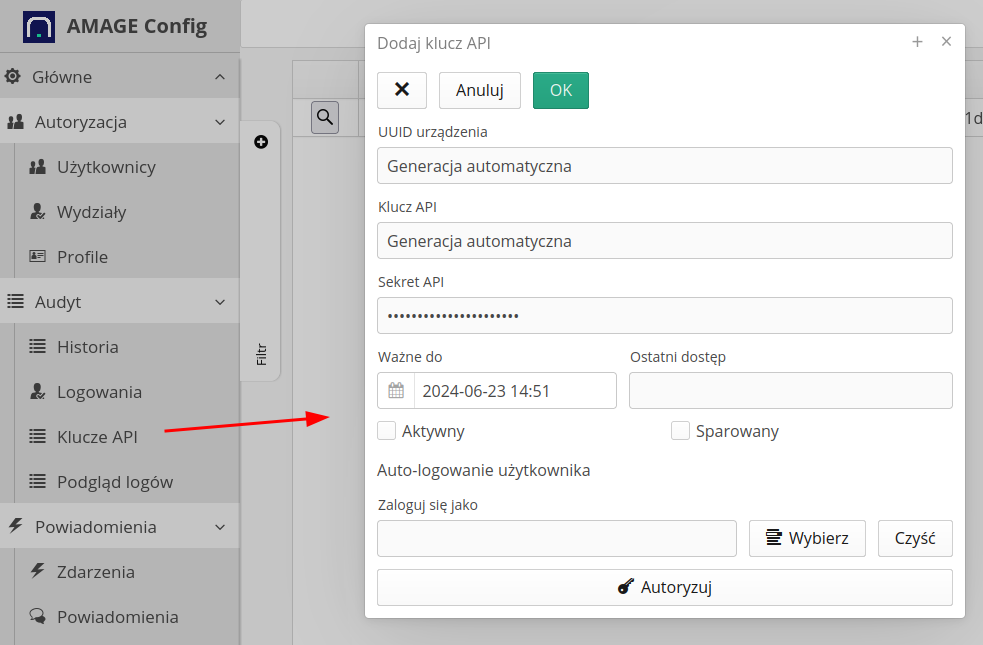Enable the Aktywny checkbox
The width and height of the screenshot is (983, 645).
point(387,431)
